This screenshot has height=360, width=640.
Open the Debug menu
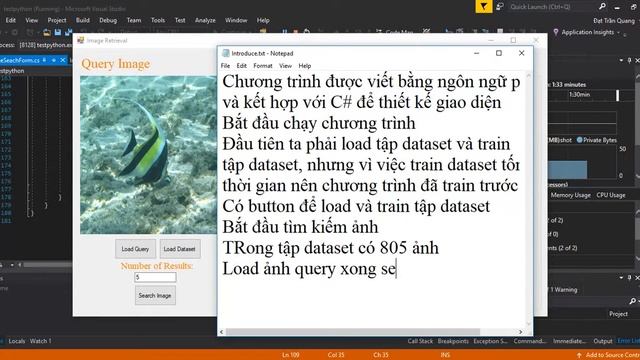(108, 20)
